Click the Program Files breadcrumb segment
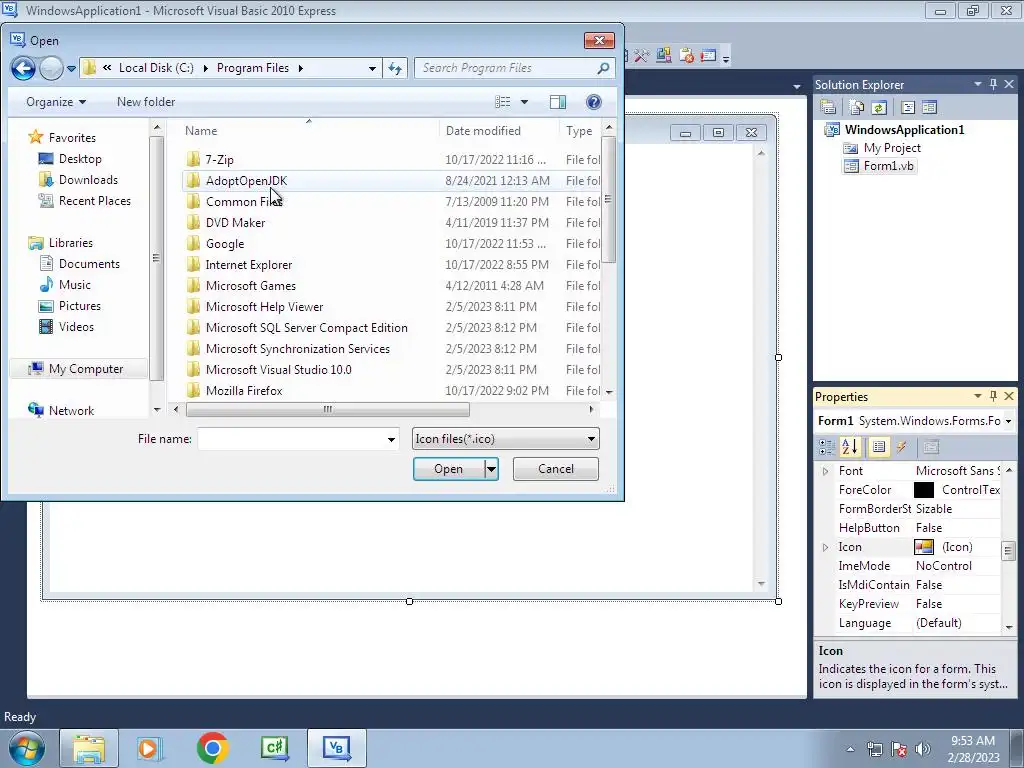This screenshot has height=768, width=1024. (253, 68)
